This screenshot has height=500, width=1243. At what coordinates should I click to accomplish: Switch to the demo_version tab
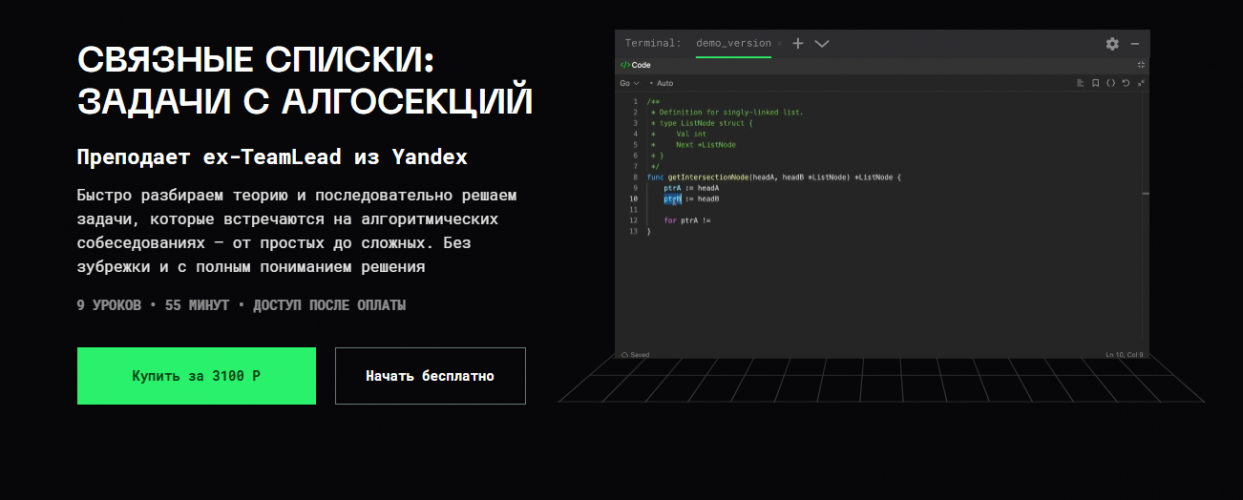(734, 44)
